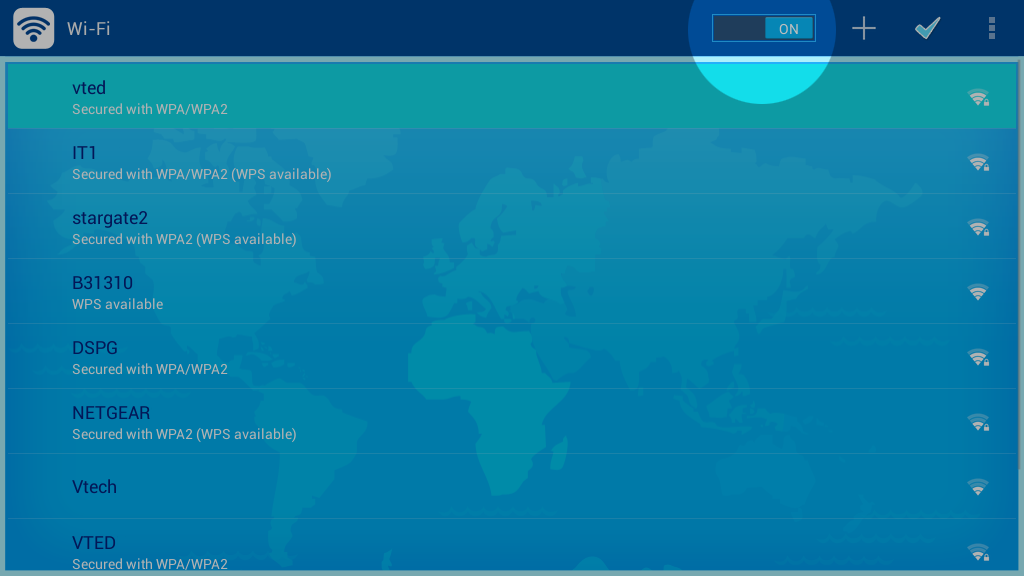Click the network list scrollbar
1024x576 pixels.
click(1020, 266)
